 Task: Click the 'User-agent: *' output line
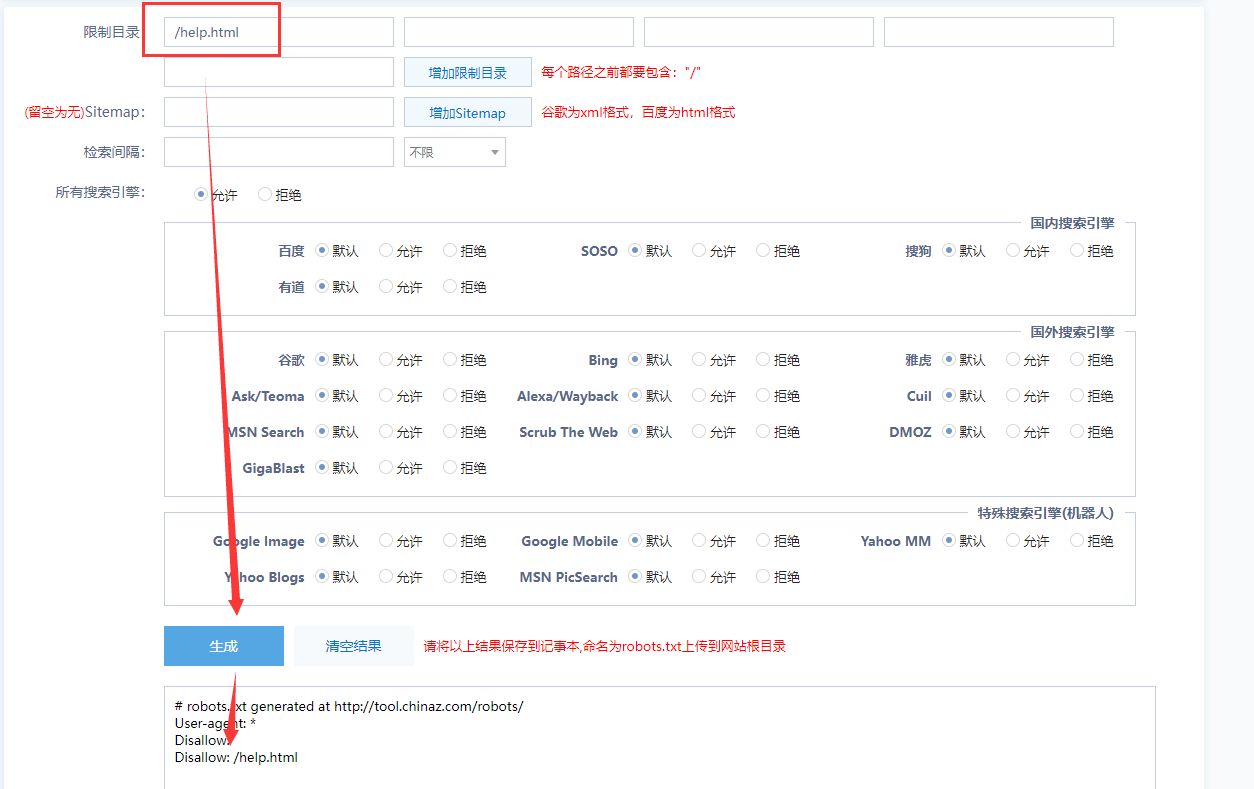[215, 723]
